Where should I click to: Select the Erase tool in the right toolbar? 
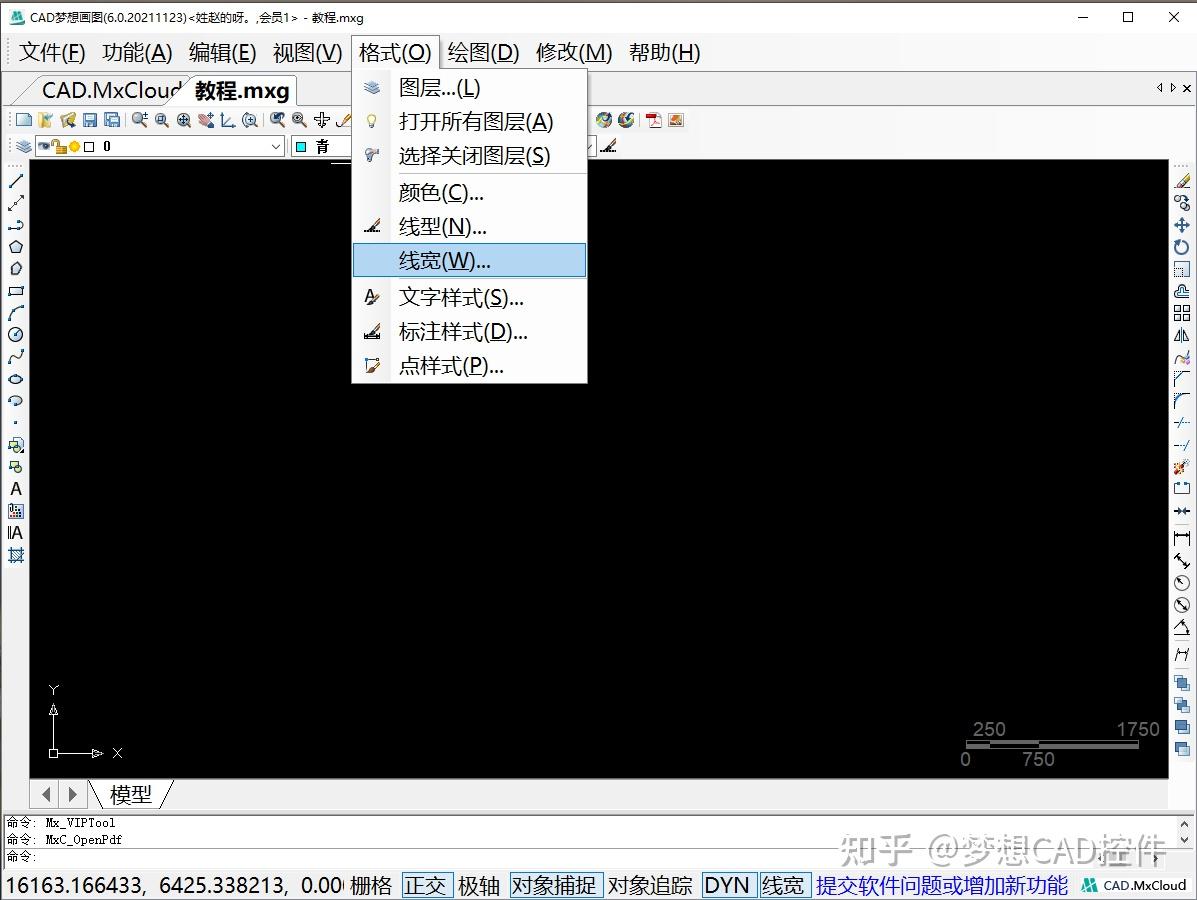[x=1182, y=181]
